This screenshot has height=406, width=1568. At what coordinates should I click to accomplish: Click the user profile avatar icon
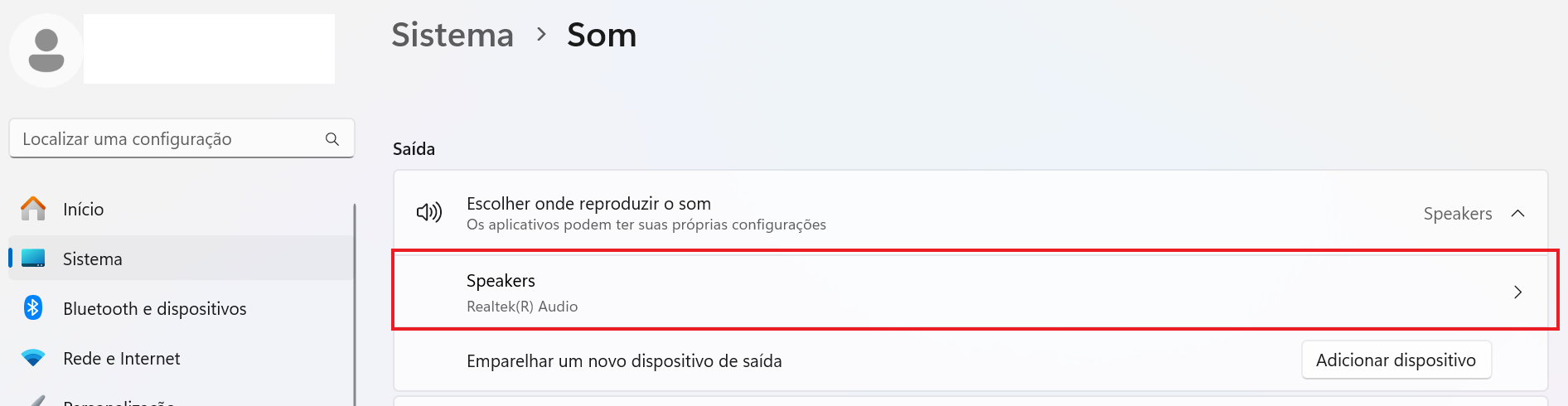46,51
